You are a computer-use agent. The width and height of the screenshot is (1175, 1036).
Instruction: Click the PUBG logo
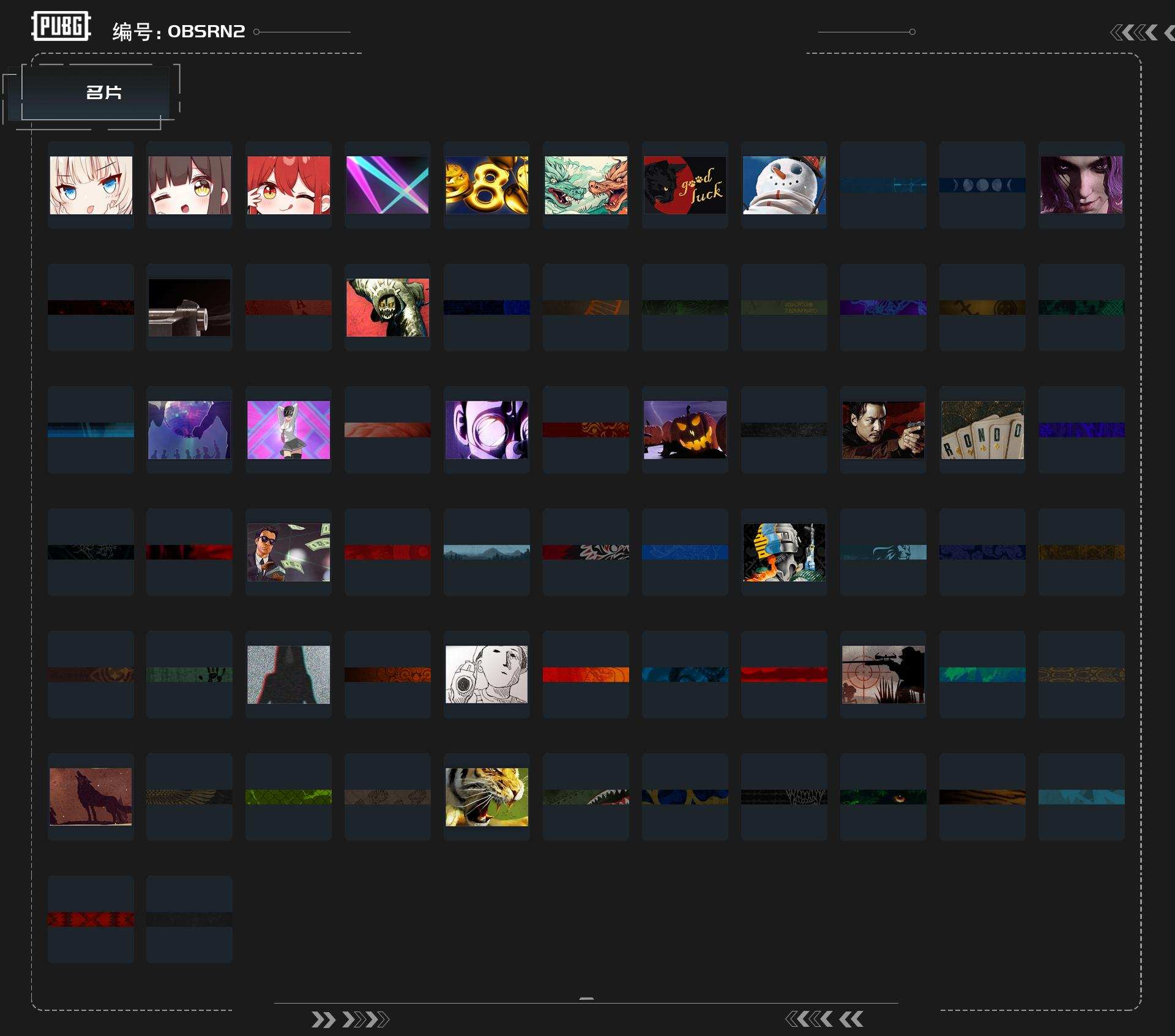coord(61,26)
